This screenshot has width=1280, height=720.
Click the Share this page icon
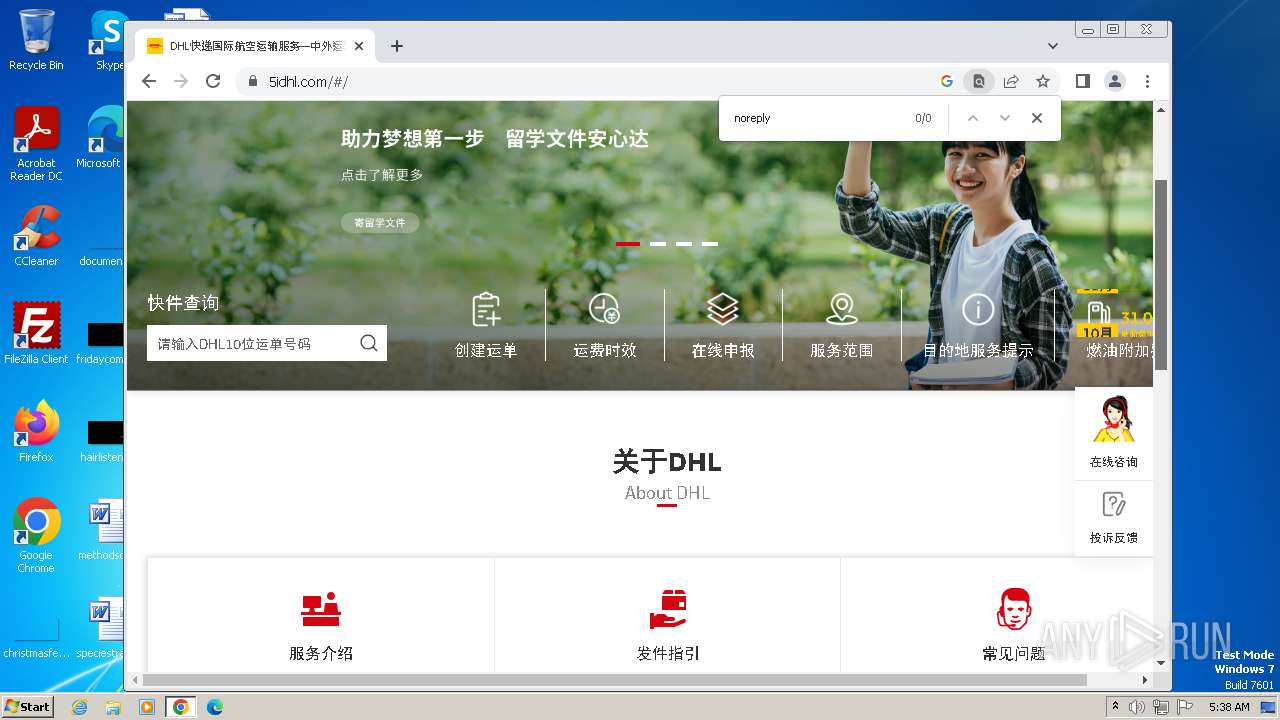pos(1011,81)
